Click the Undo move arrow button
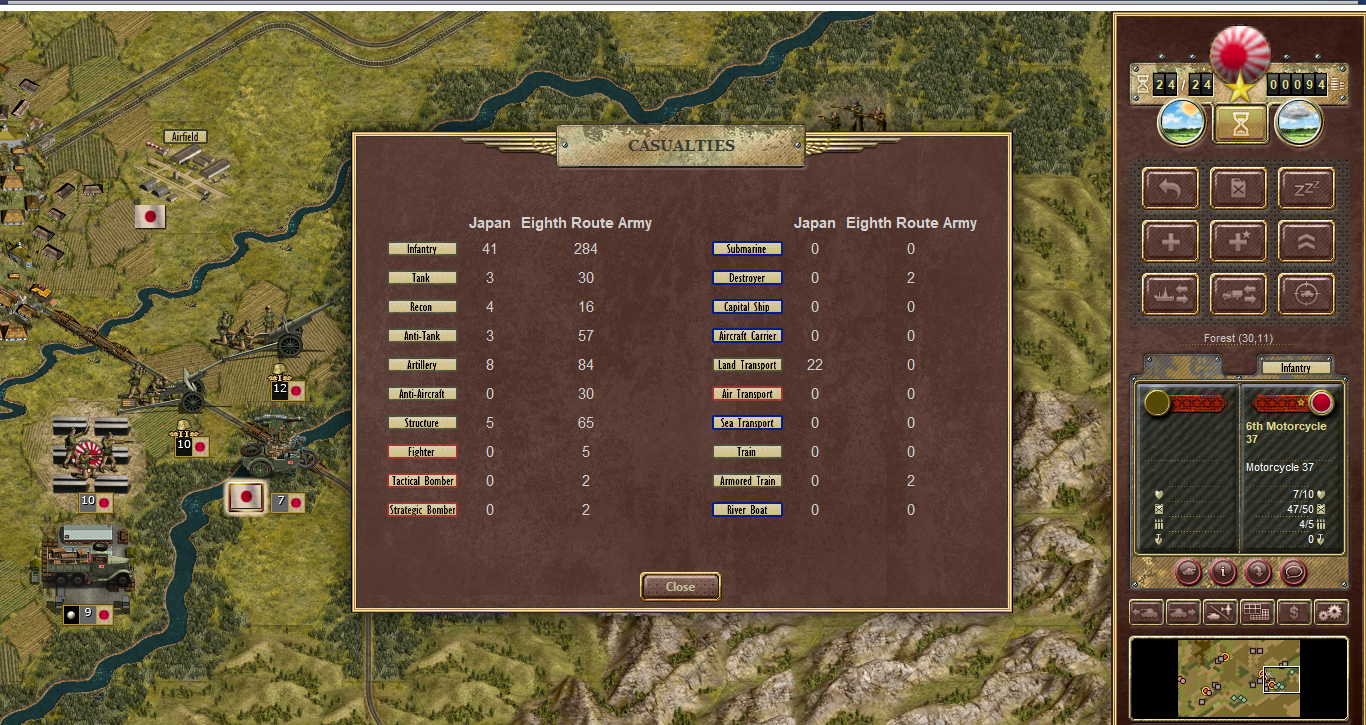1366x725 pixels. click(1171, 187)
